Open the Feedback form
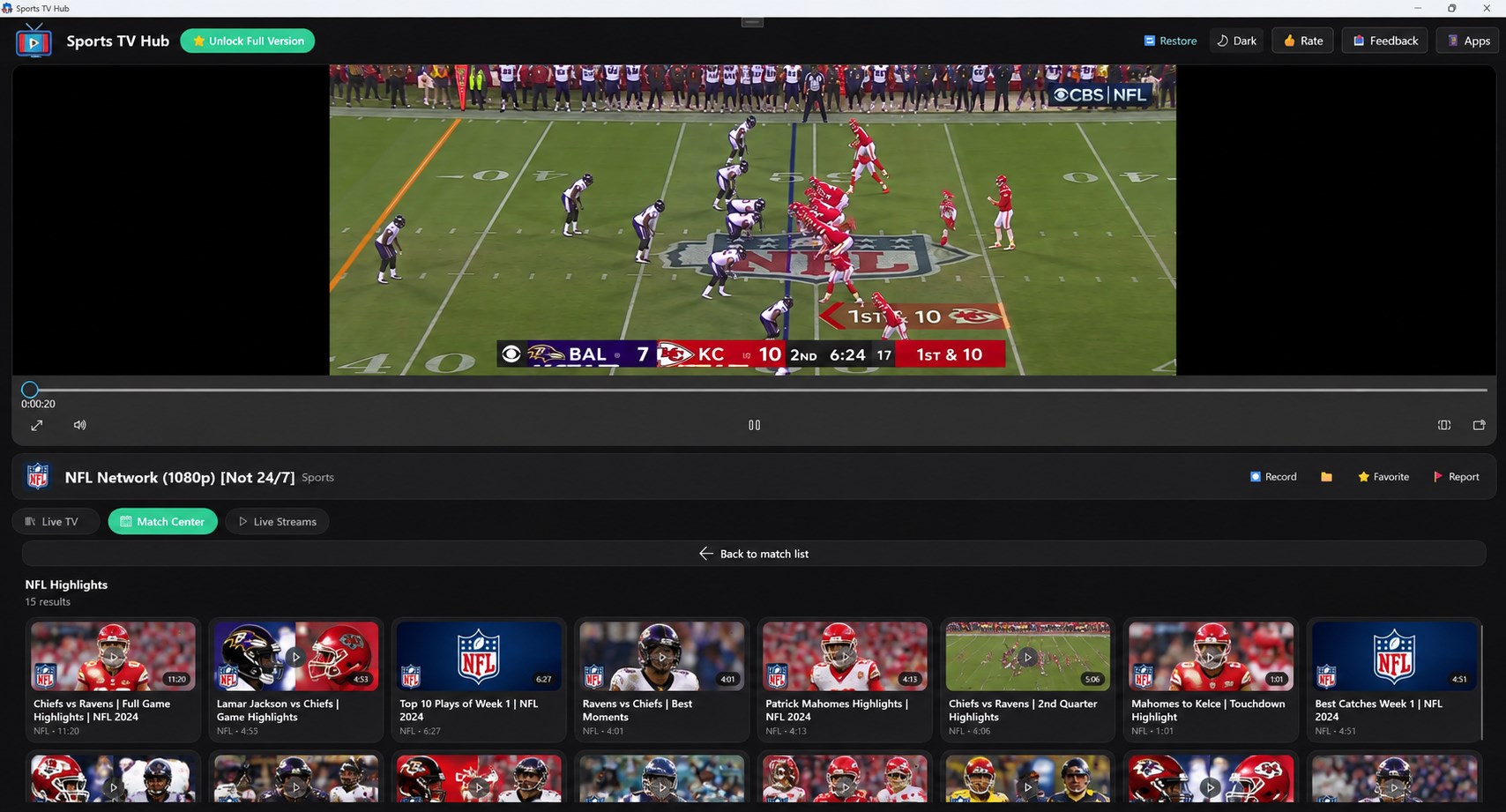This screenshot has width=1506, height=812. click(1385, 41)
